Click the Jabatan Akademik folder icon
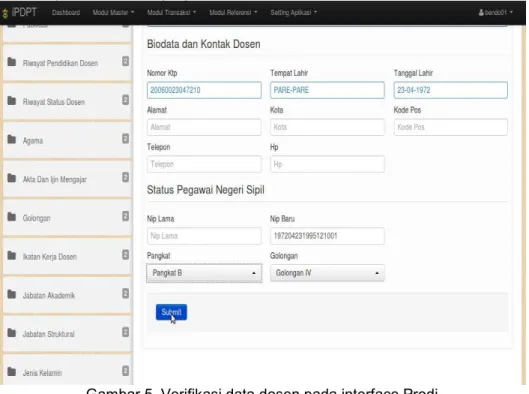Viewport: 529px width, 394px height. click(x=12, y=294)
